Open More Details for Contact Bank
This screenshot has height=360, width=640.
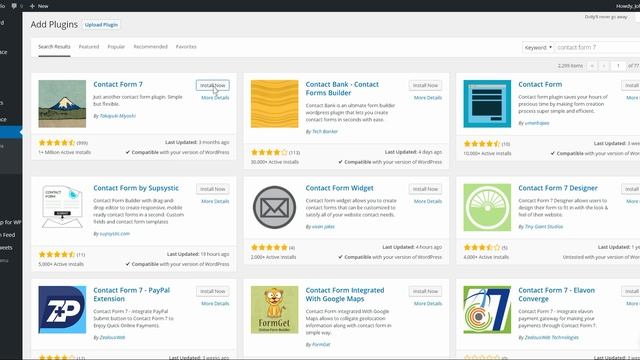pos(428,98)
